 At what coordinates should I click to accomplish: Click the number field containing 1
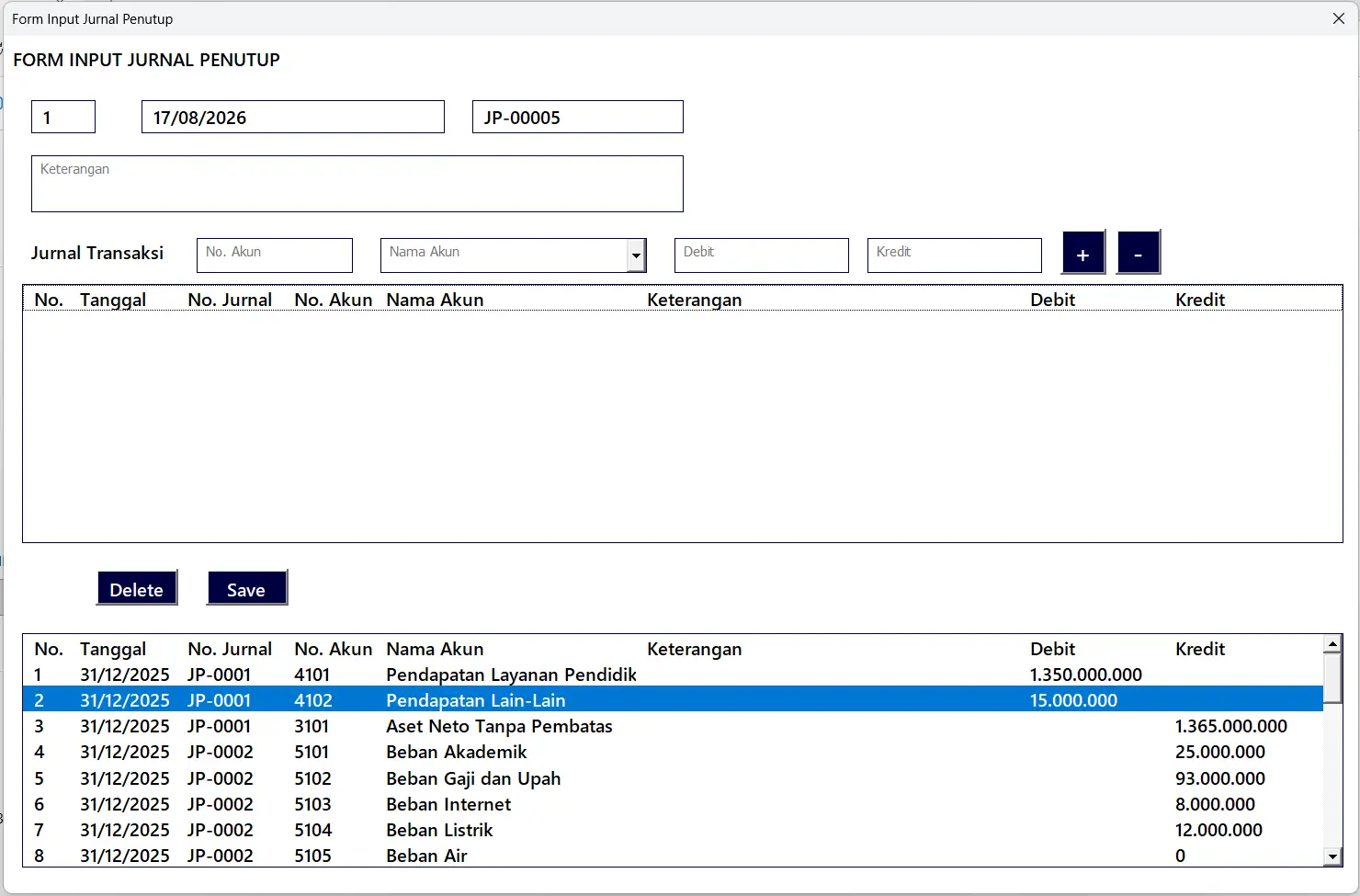(63, 117)
